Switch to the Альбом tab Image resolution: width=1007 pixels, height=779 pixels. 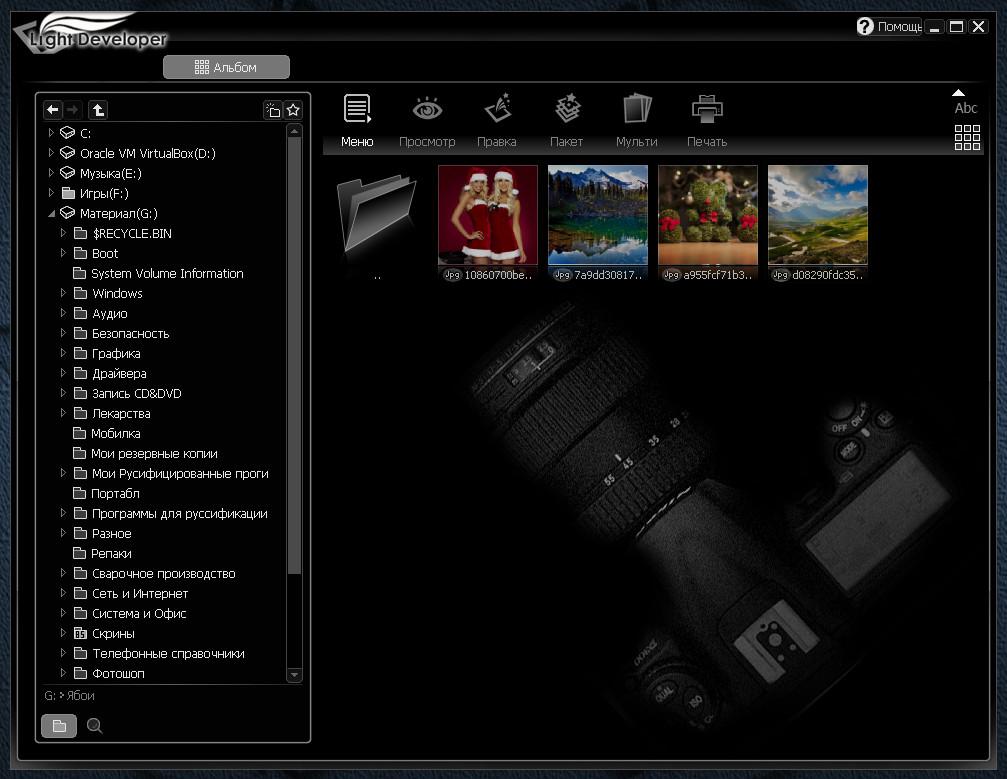[x=226, y=67]
